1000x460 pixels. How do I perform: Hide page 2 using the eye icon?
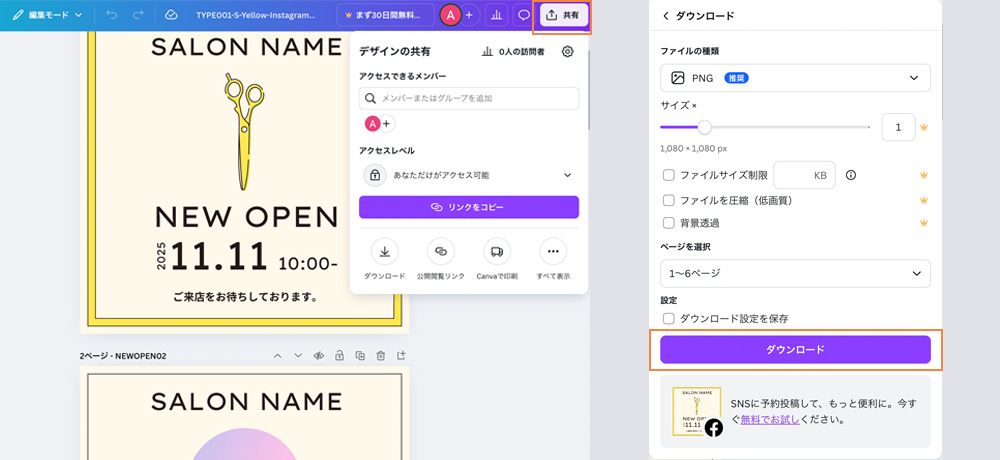[319, 355]
